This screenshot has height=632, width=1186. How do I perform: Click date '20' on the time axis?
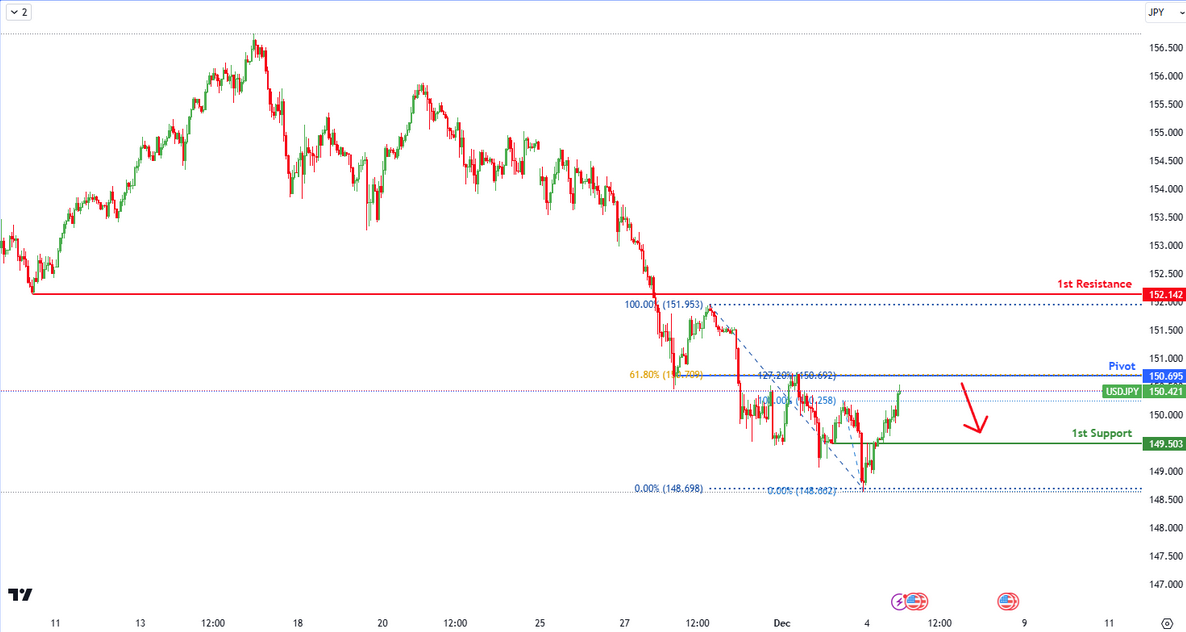(383, 624)
